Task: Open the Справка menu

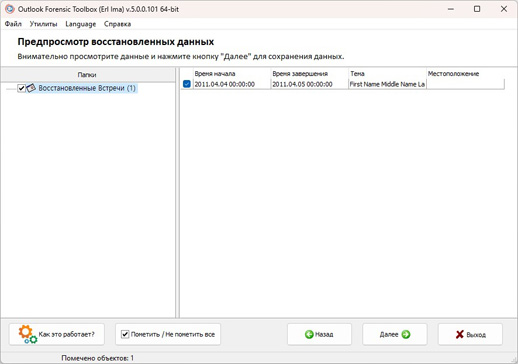Action: coord(117,24)
